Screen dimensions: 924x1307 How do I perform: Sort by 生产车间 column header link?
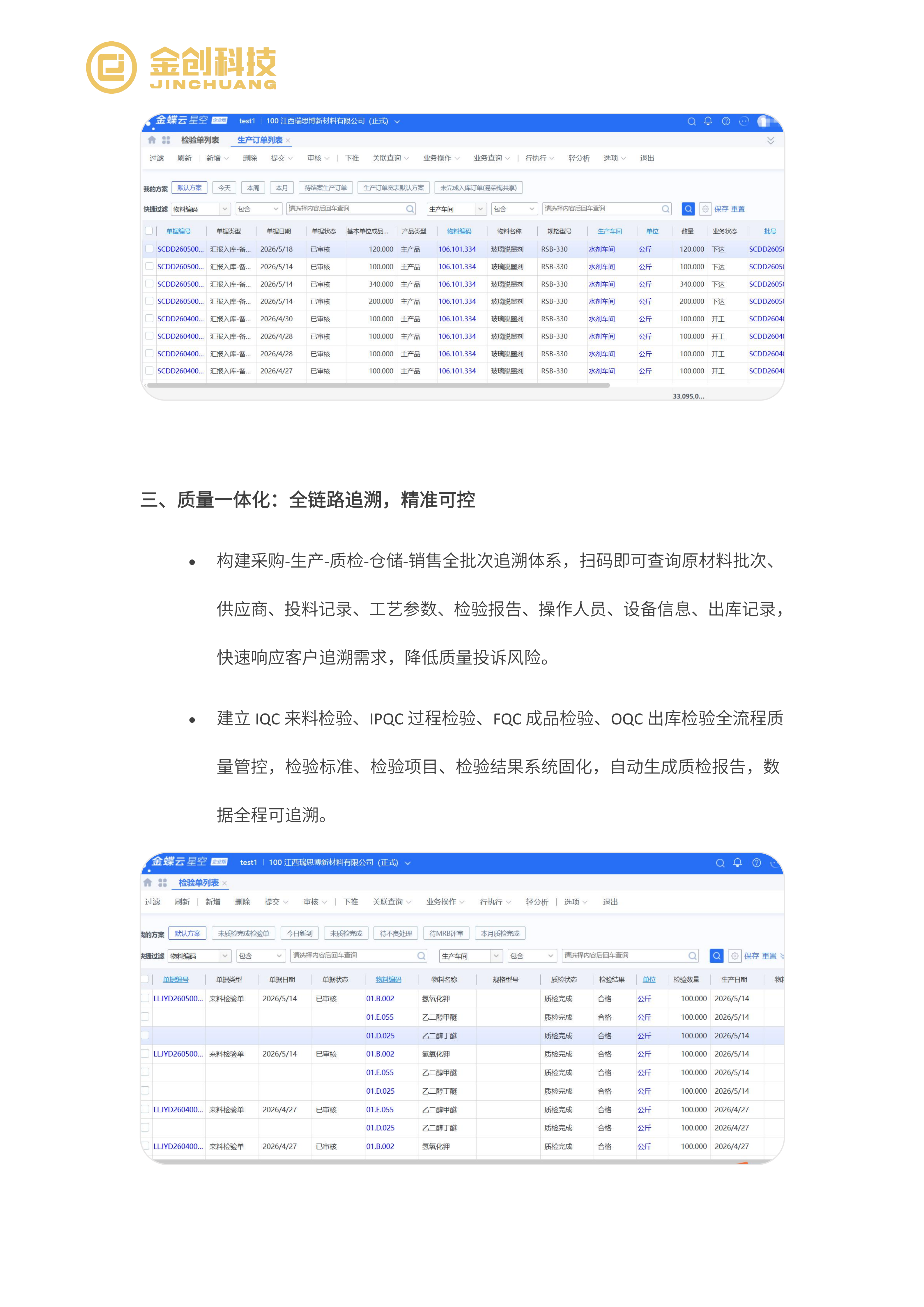[609, 231]
